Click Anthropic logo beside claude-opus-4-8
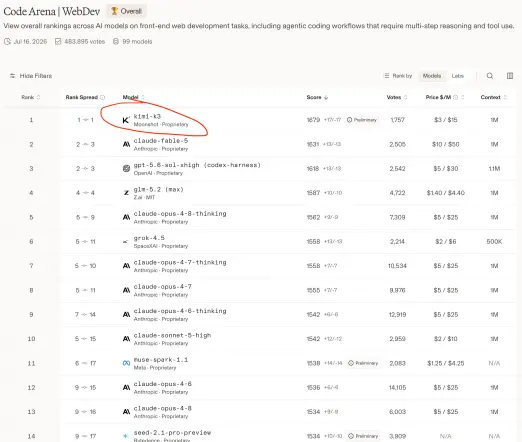This screenshot has height=442, width=522. coord(126,412)
